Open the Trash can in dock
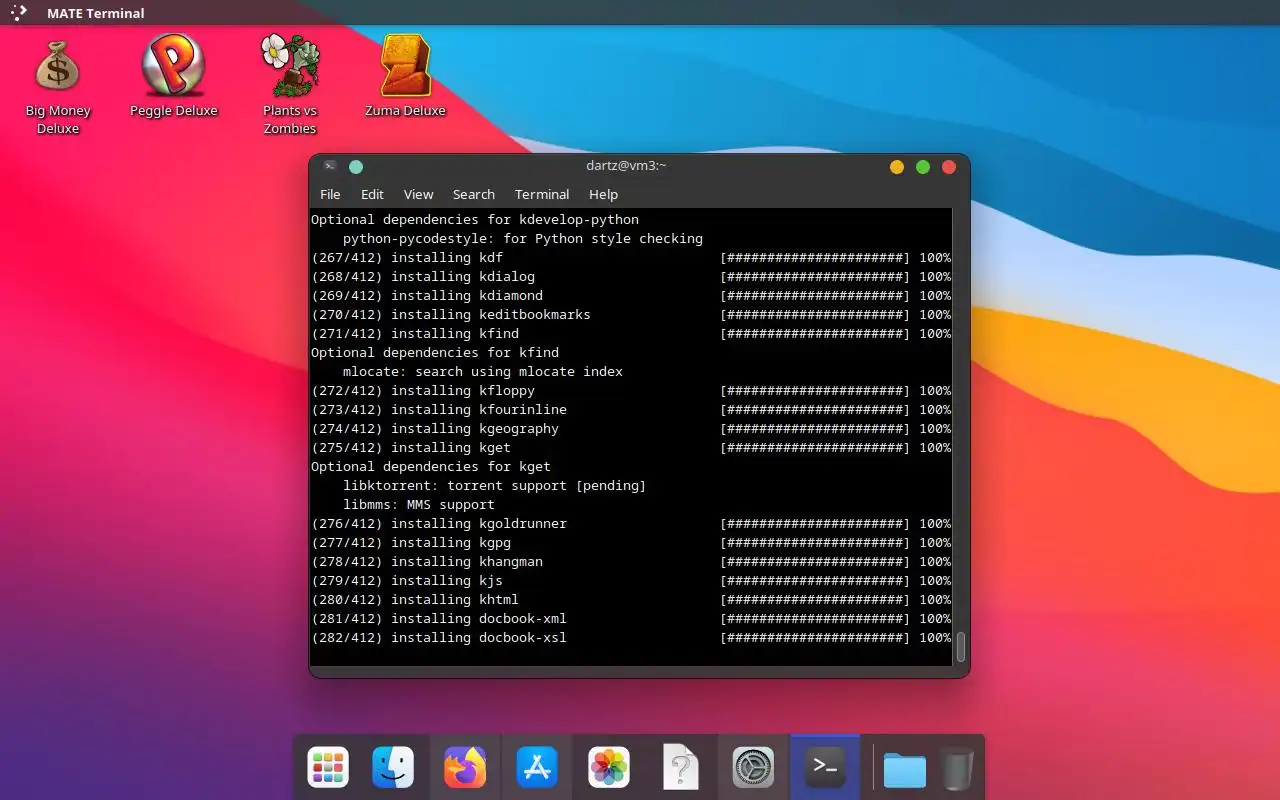1280x800 pixels. [957, 768]
